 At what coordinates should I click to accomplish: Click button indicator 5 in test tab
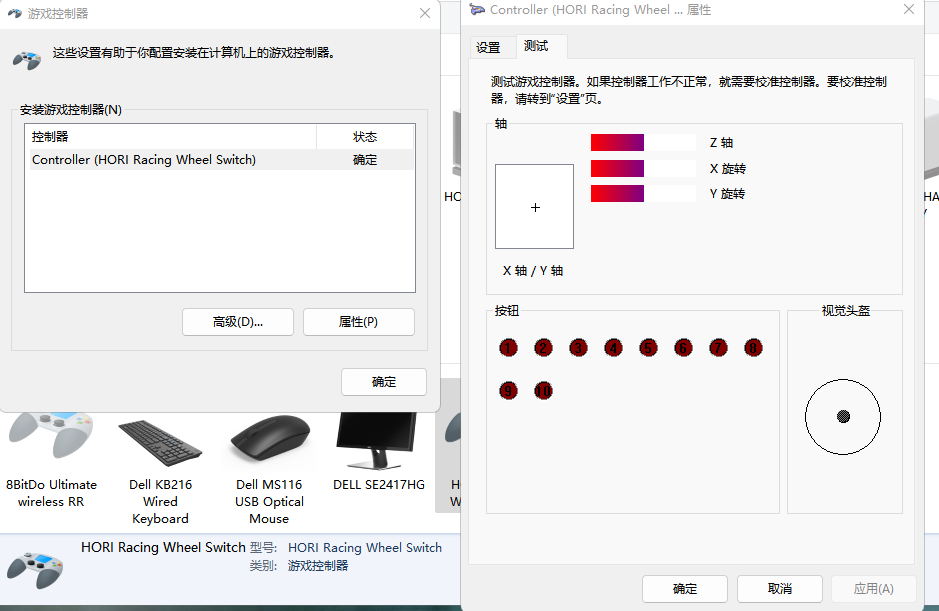649,348
